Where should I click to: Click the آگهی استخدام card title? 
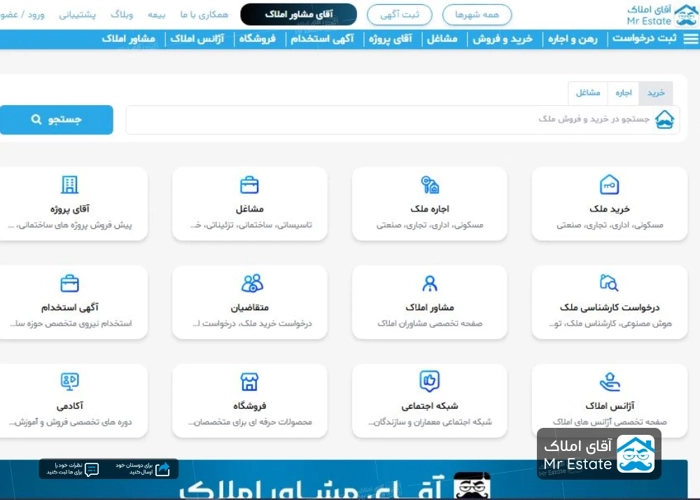70,307
